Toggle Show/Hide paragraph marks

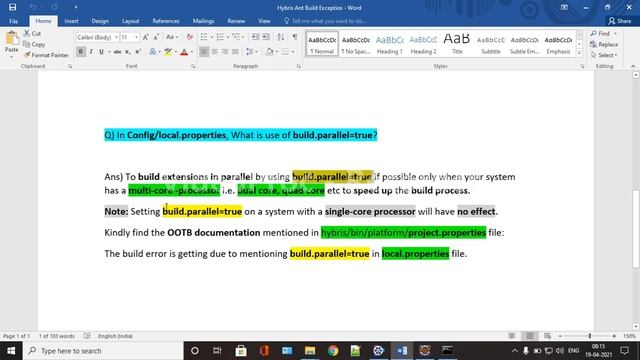pos(295,37)
